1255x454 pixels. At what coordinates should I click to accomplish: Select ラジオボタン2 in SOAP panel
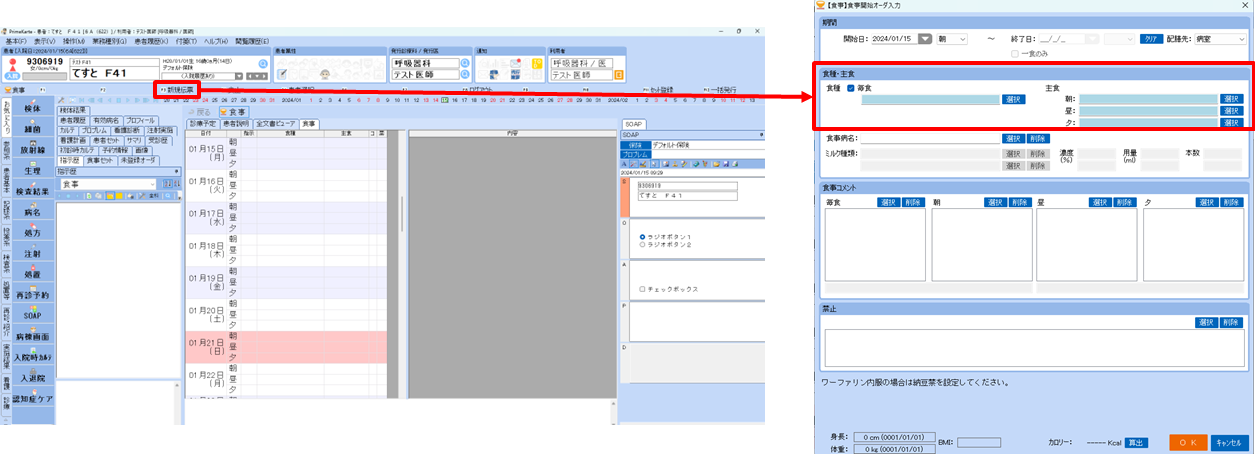click(643, 244)
